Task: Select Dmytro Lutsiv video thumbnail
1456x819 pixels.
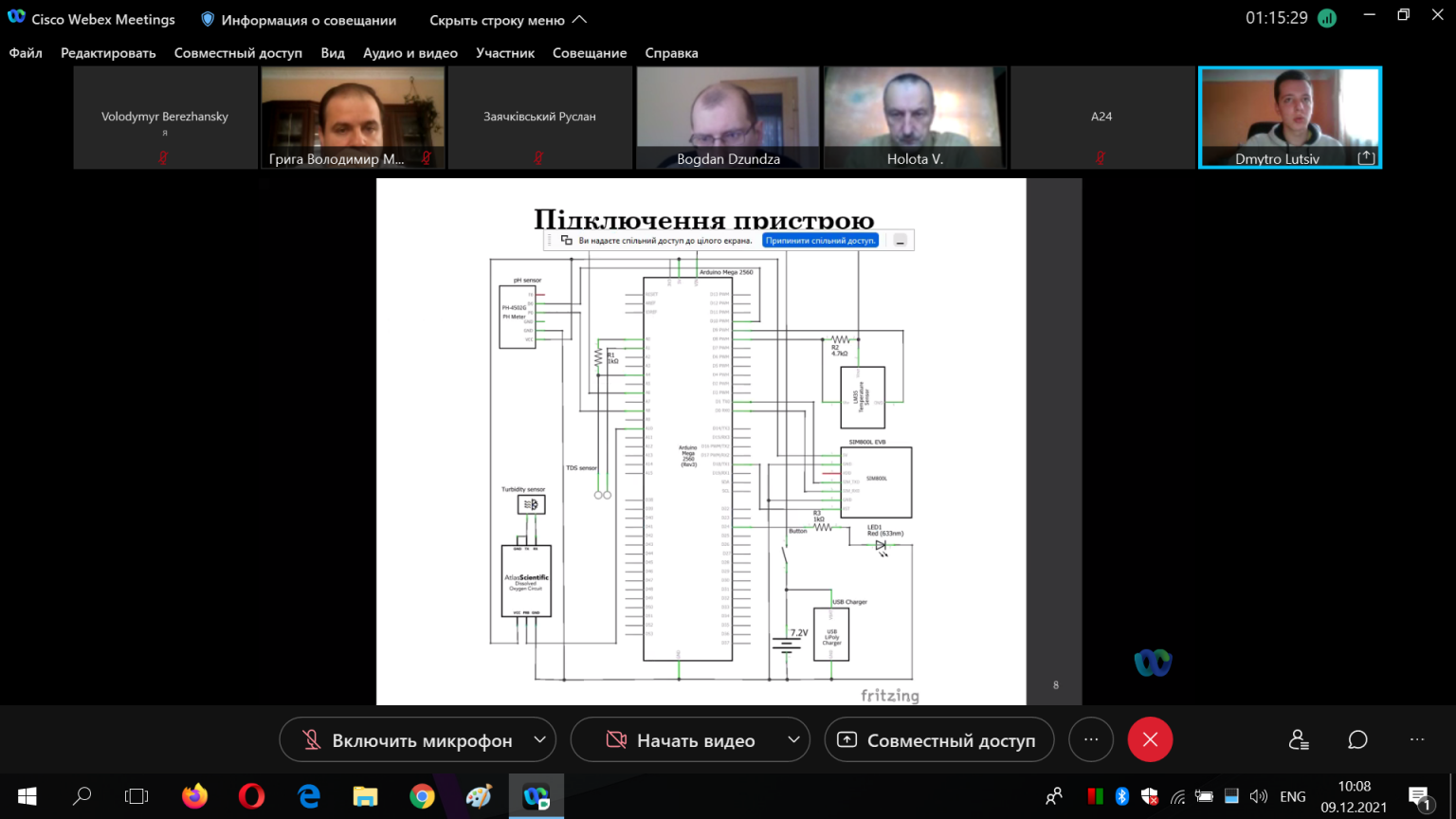Action: coord(1290,118)
